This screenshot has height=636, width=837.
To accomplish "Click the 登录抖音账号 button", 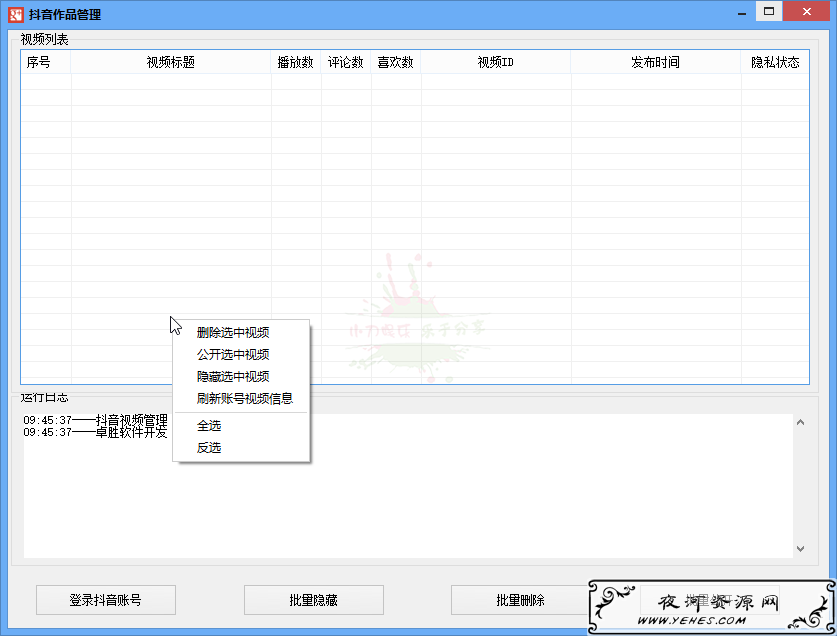I will tap(106, 600).
